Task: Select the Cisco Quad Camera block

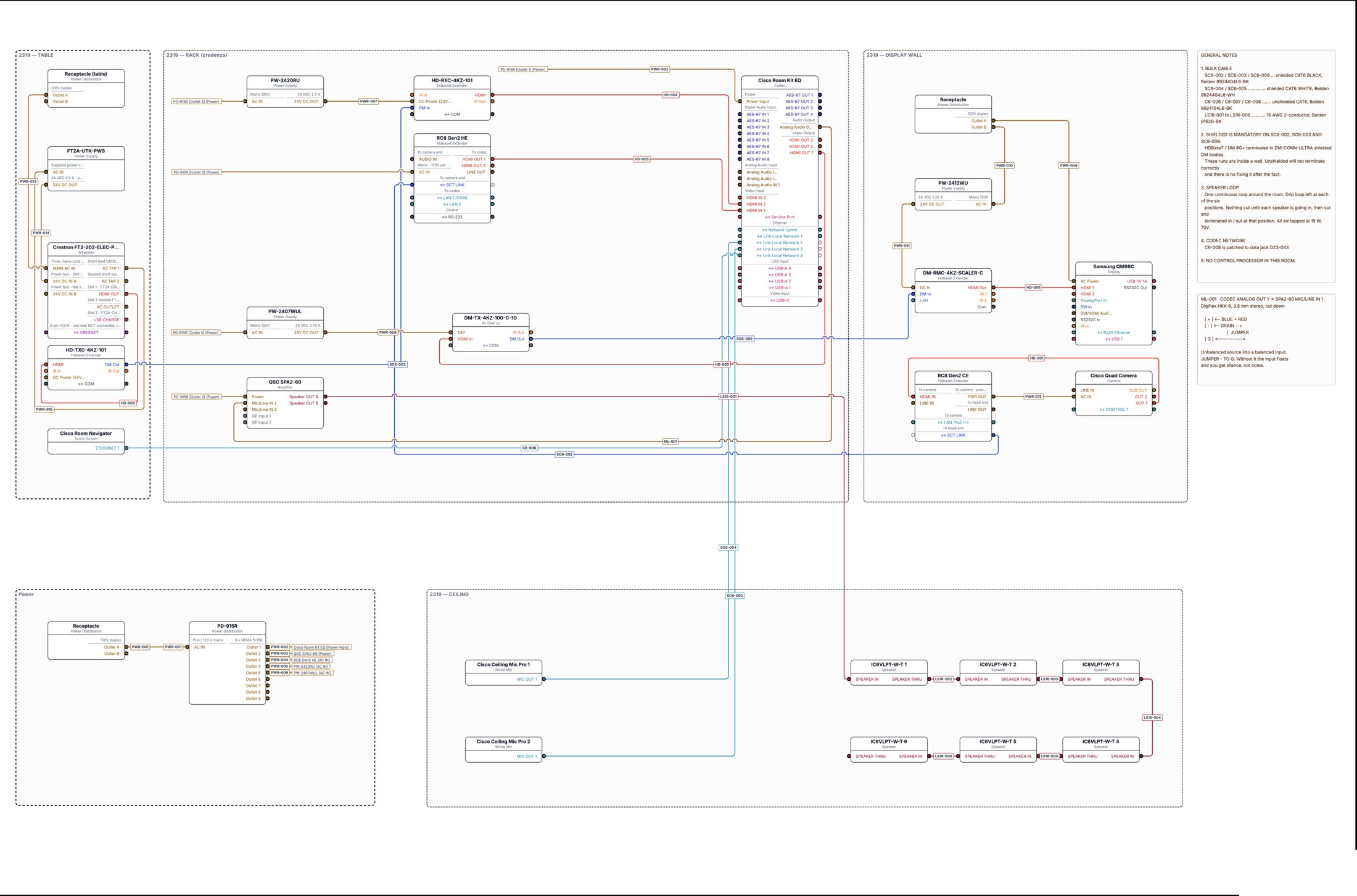Action: click(1113, 393)
